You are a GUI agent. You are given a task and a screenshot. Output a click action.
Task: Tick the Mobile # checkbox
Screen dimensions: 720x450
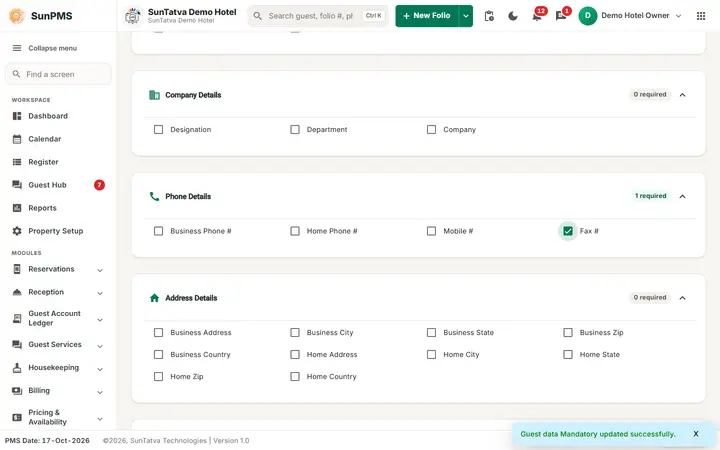point(431,231)
